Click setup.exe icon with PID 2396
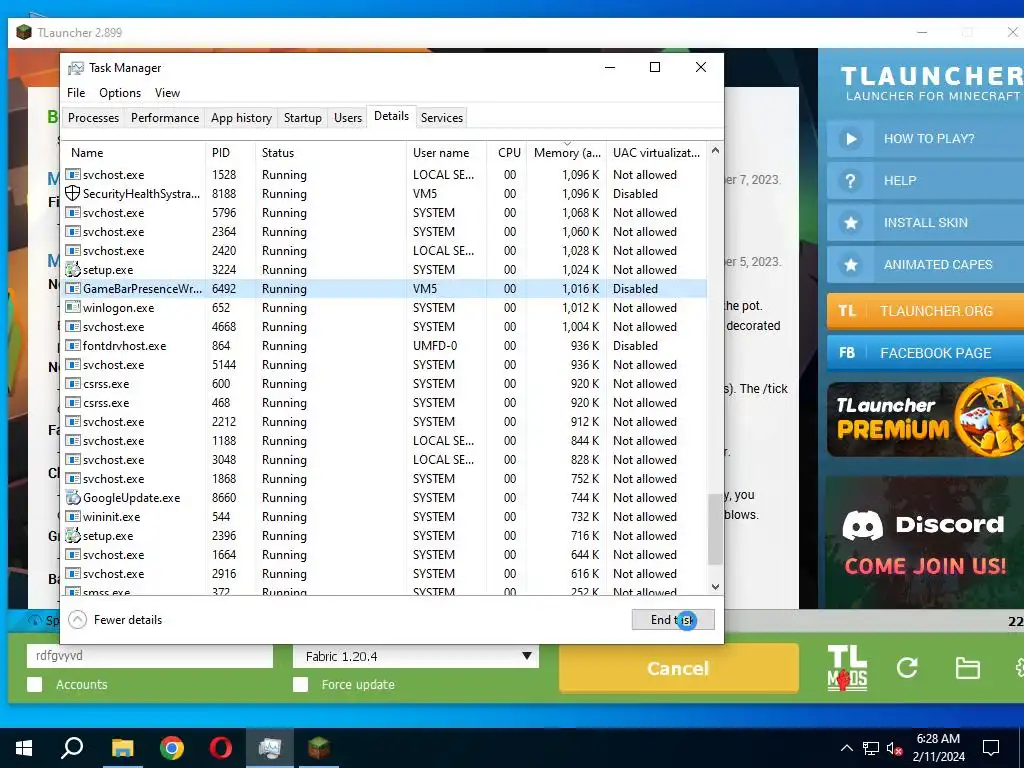The width and height of the screenshot is (1024, 768). 72,536
